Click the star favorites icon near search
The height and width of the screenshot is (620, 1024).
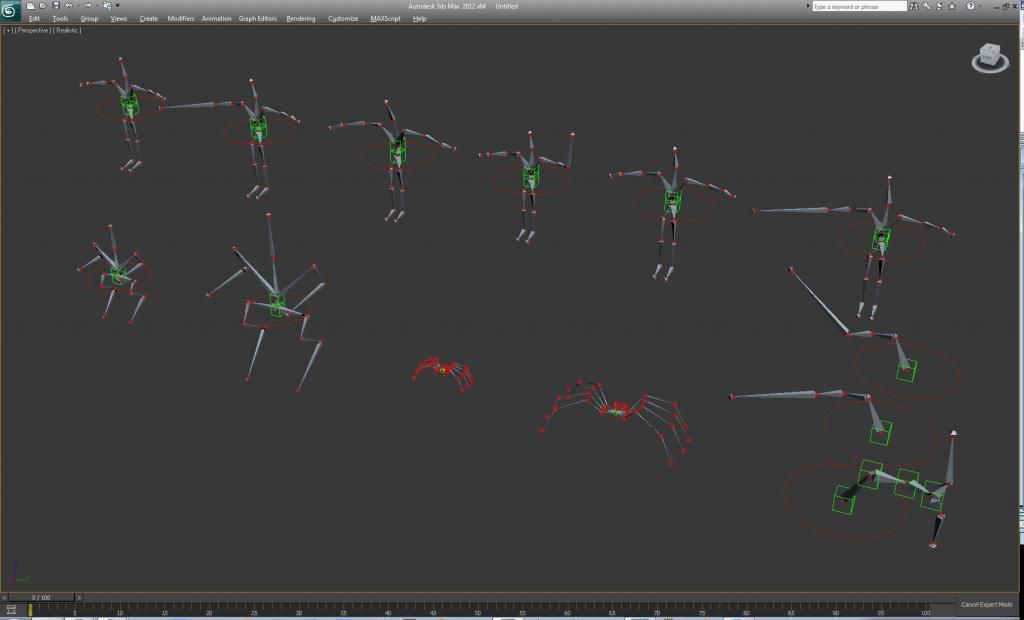pos(951,6)
